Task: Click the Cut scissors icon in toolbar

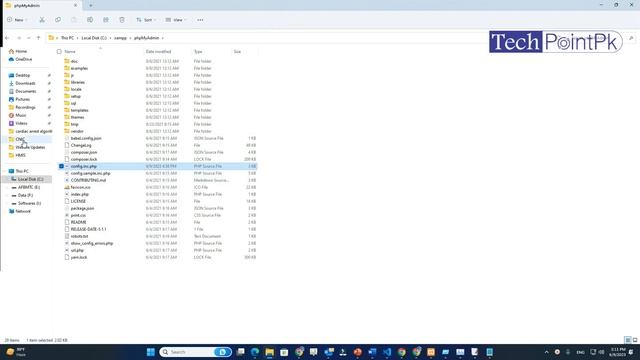Action: click(42, 20)
